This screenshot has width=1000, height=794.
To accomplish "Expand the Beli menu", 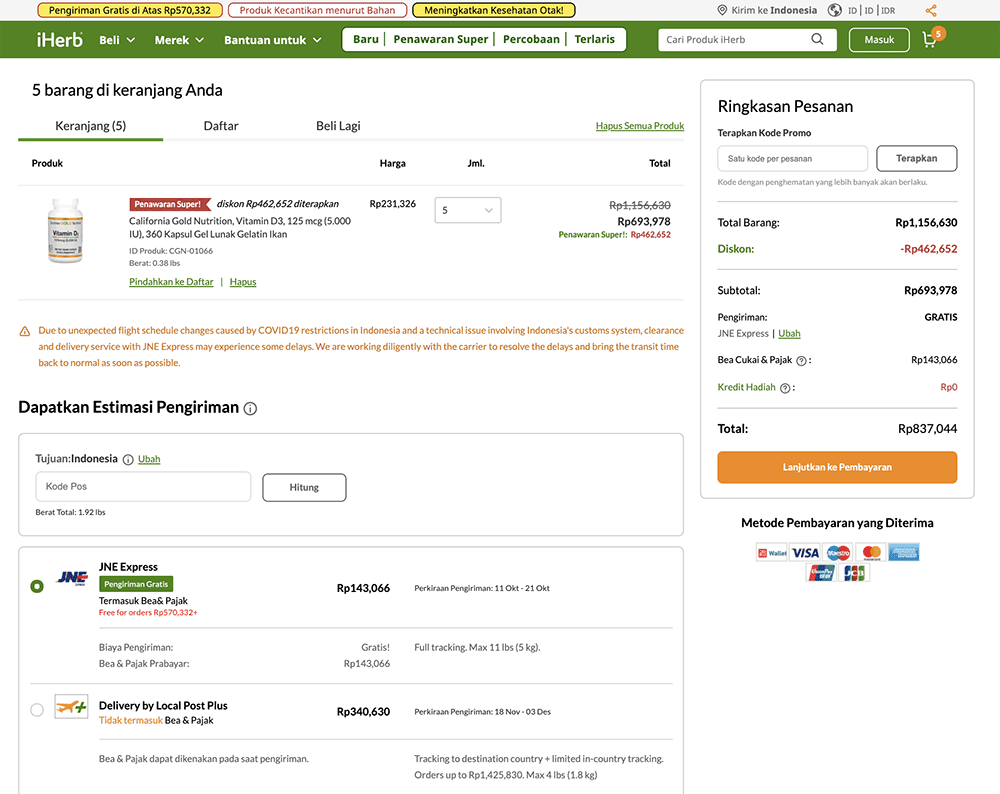I will coord(117,40).
